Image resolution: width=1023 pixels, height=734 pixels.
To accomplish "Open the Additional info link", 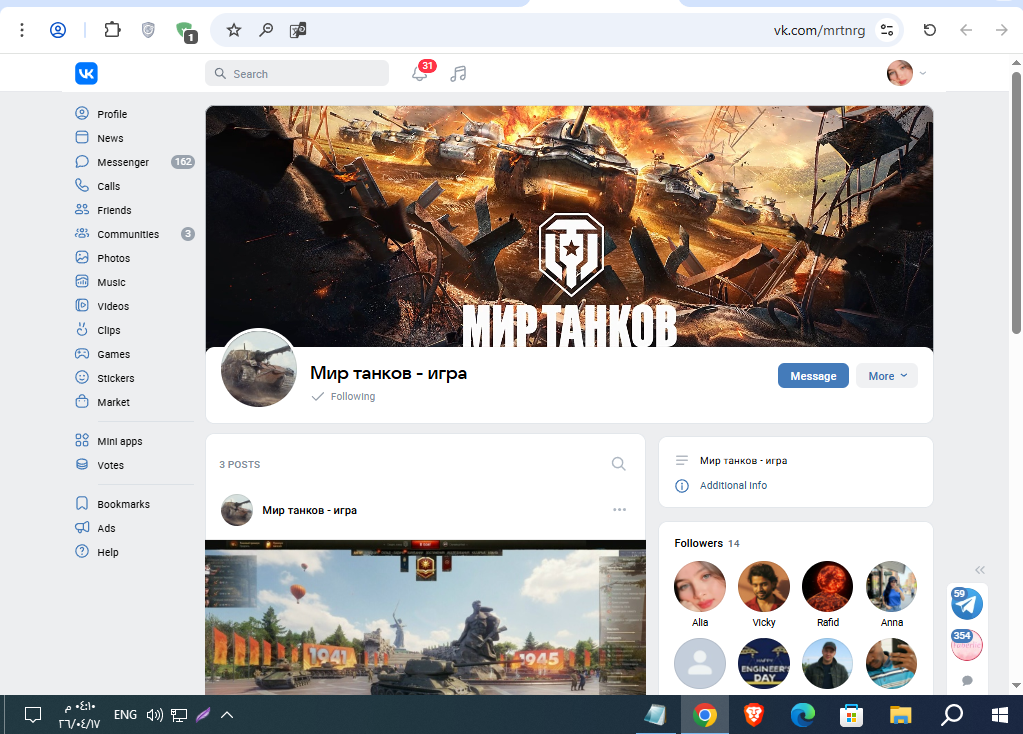I will 733,485.
